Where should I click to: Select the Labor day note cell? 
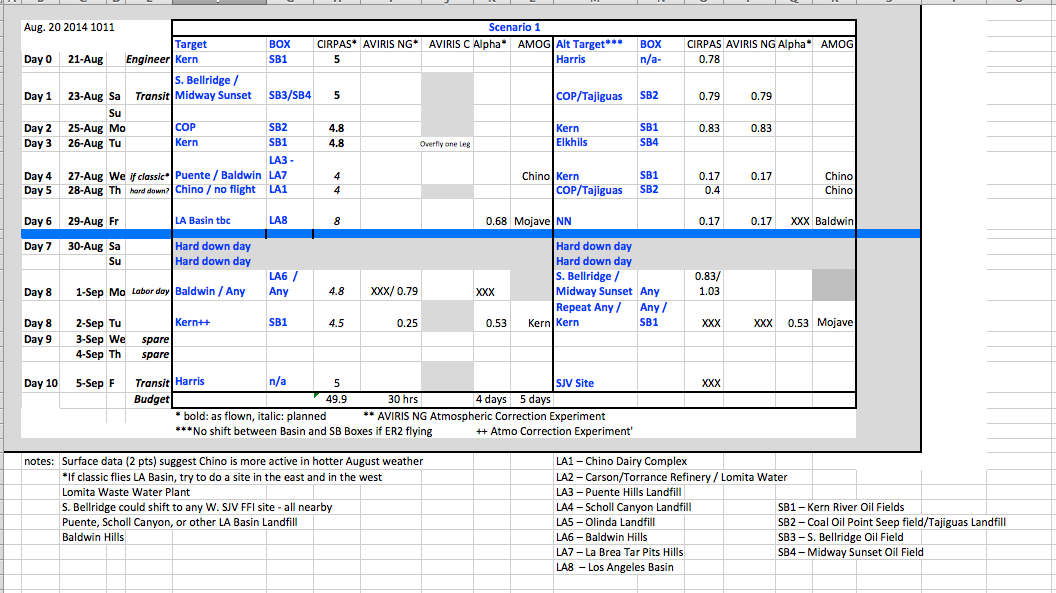[151, 292]
